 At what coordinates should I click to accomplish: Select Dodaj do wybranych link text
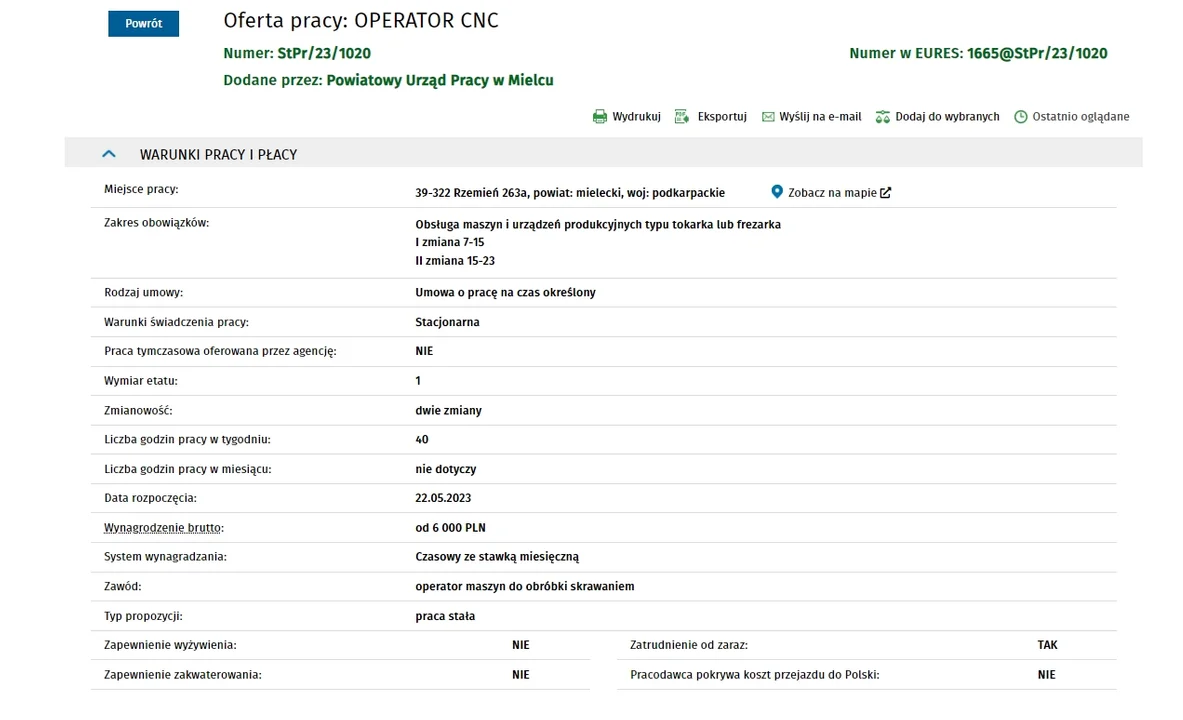coord(948,117)
